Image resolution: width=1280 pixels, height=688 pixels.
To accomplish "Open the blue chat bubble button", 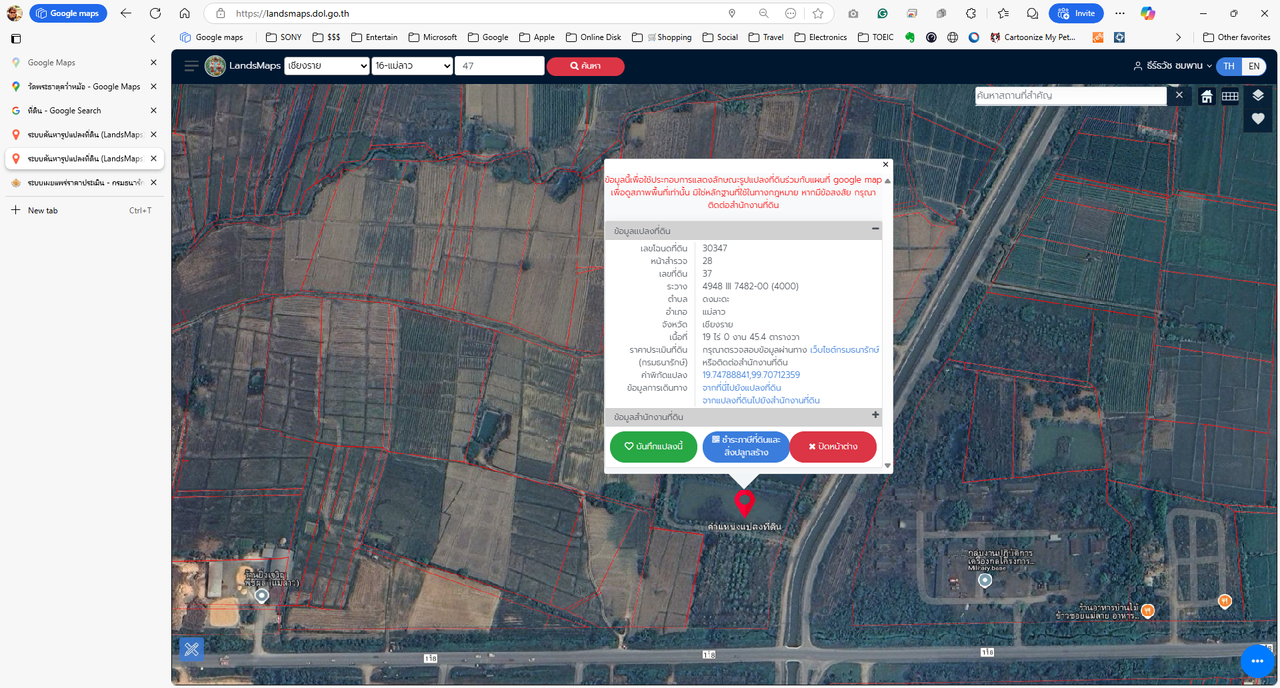I will click(1257, 661).
